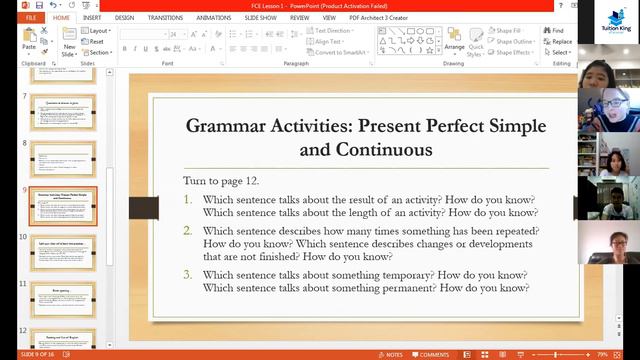Open the Select dropdown in Editing group
640x360 pixels.
click(x=558, y=52)
